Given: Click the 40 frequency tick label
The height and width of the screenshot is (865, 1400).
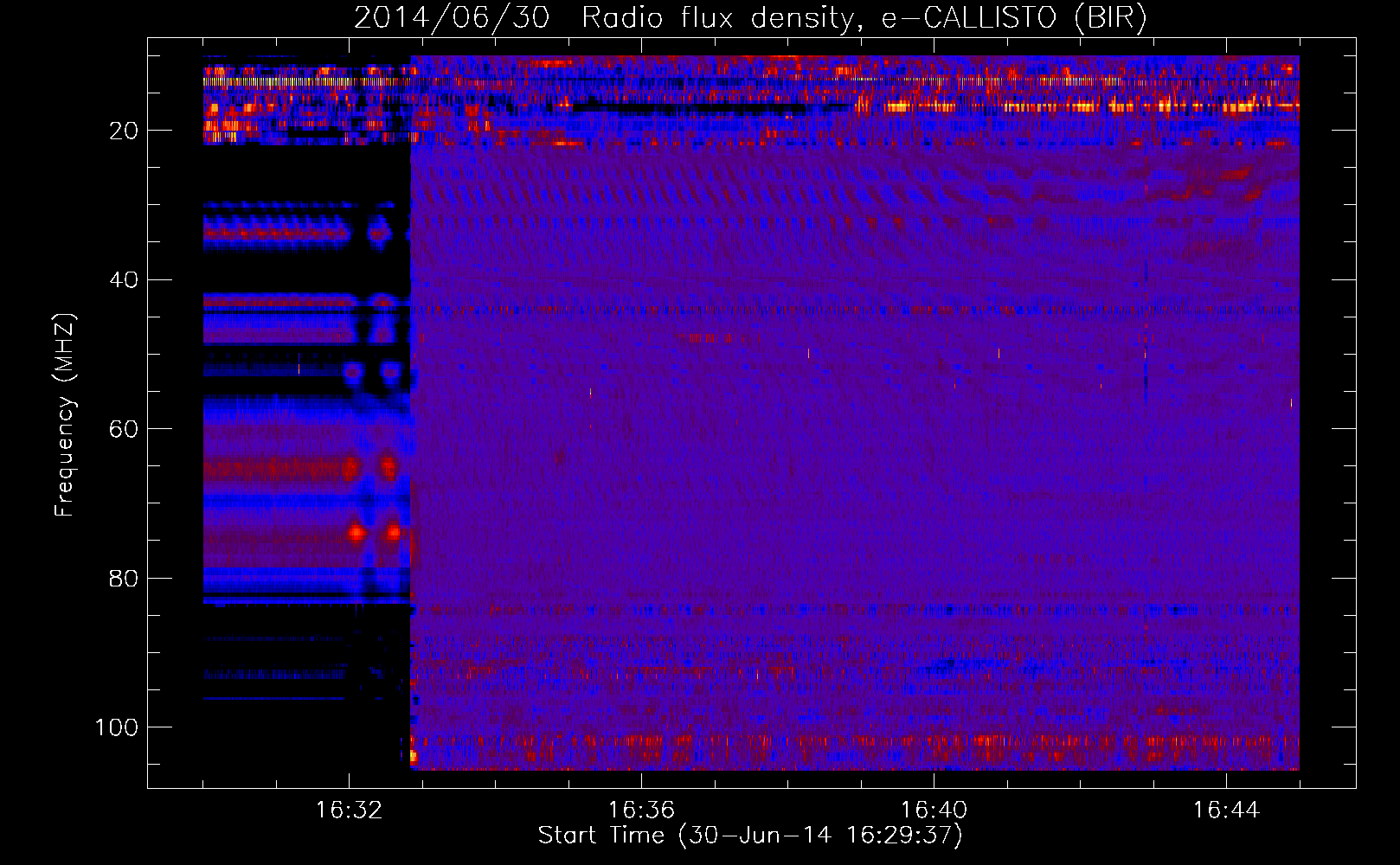Looking at the screenshot, I should [x=124, y=280].
